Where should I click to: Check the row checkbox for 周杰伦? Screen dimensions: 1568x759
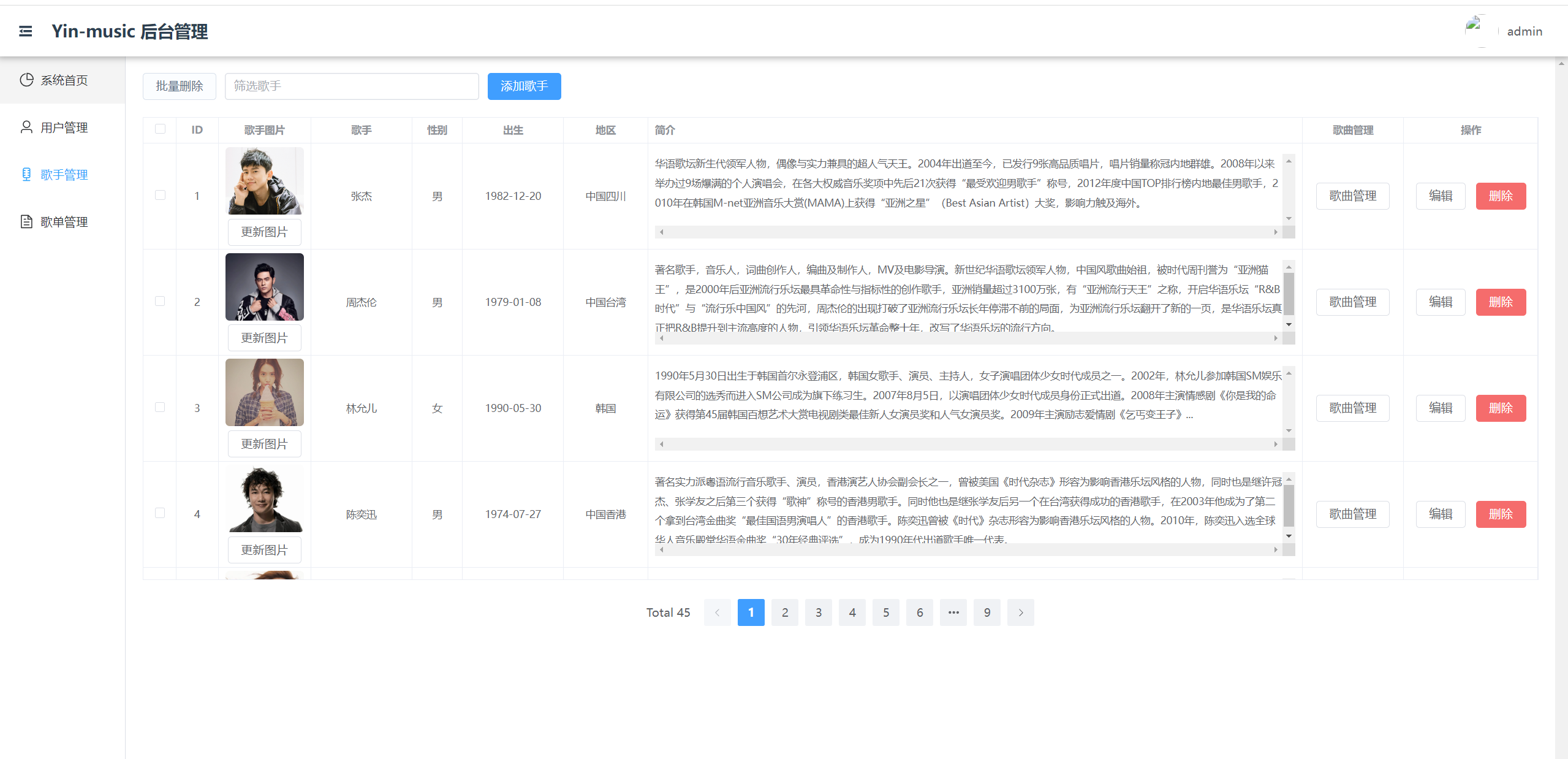[160, 301]
